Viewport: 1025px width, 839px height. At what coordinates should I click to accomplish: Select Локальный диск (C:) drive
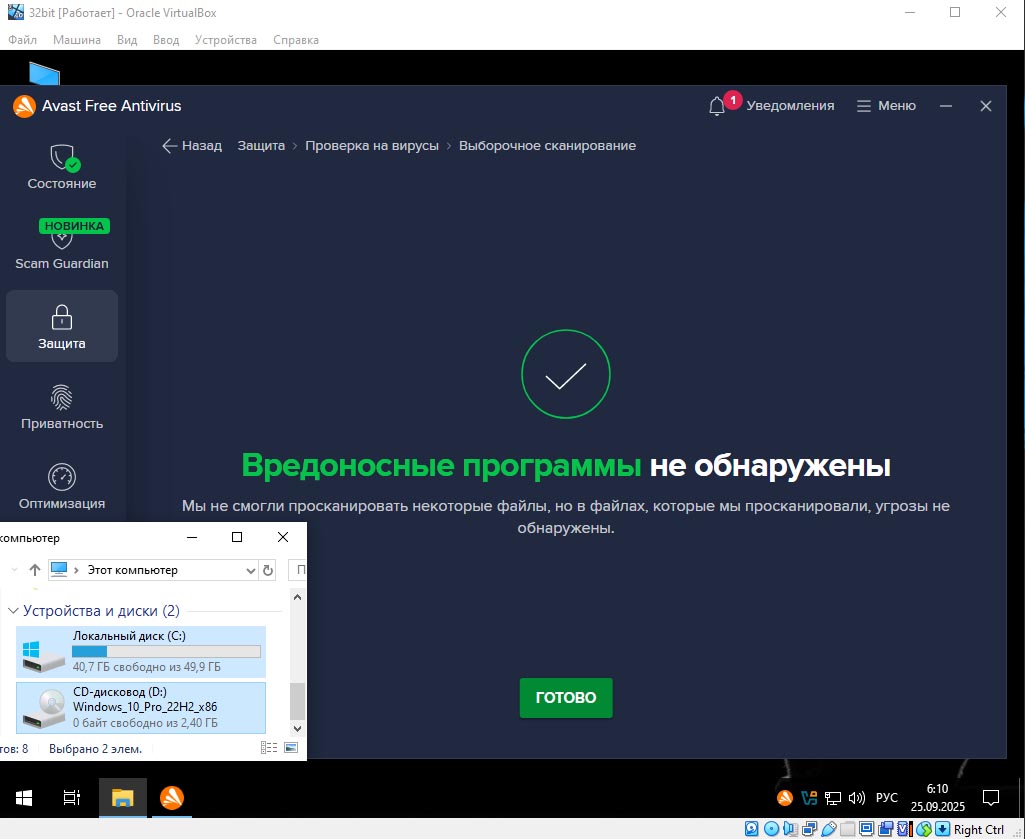[x=142, y=651]
